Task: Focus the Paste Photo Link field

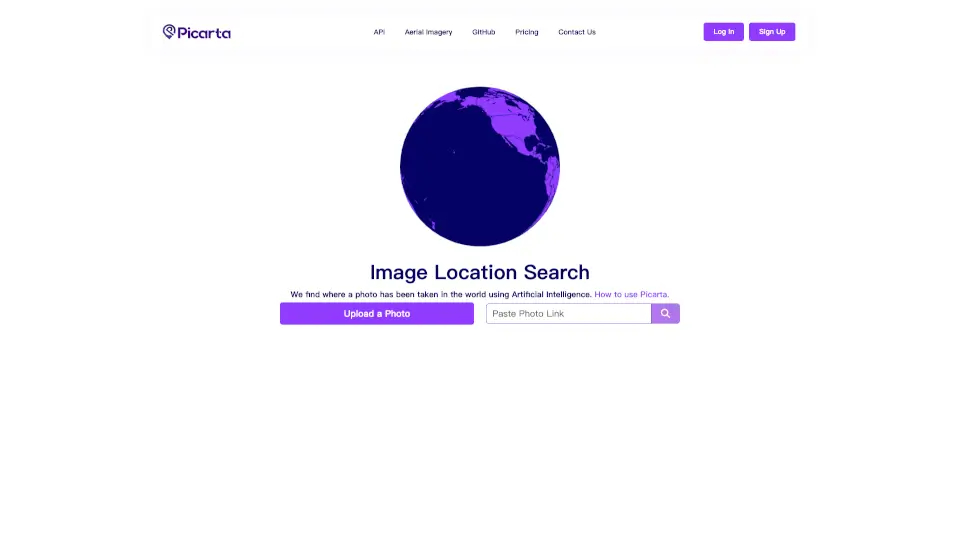Action: pyautogui.click(x=568, y=313)
